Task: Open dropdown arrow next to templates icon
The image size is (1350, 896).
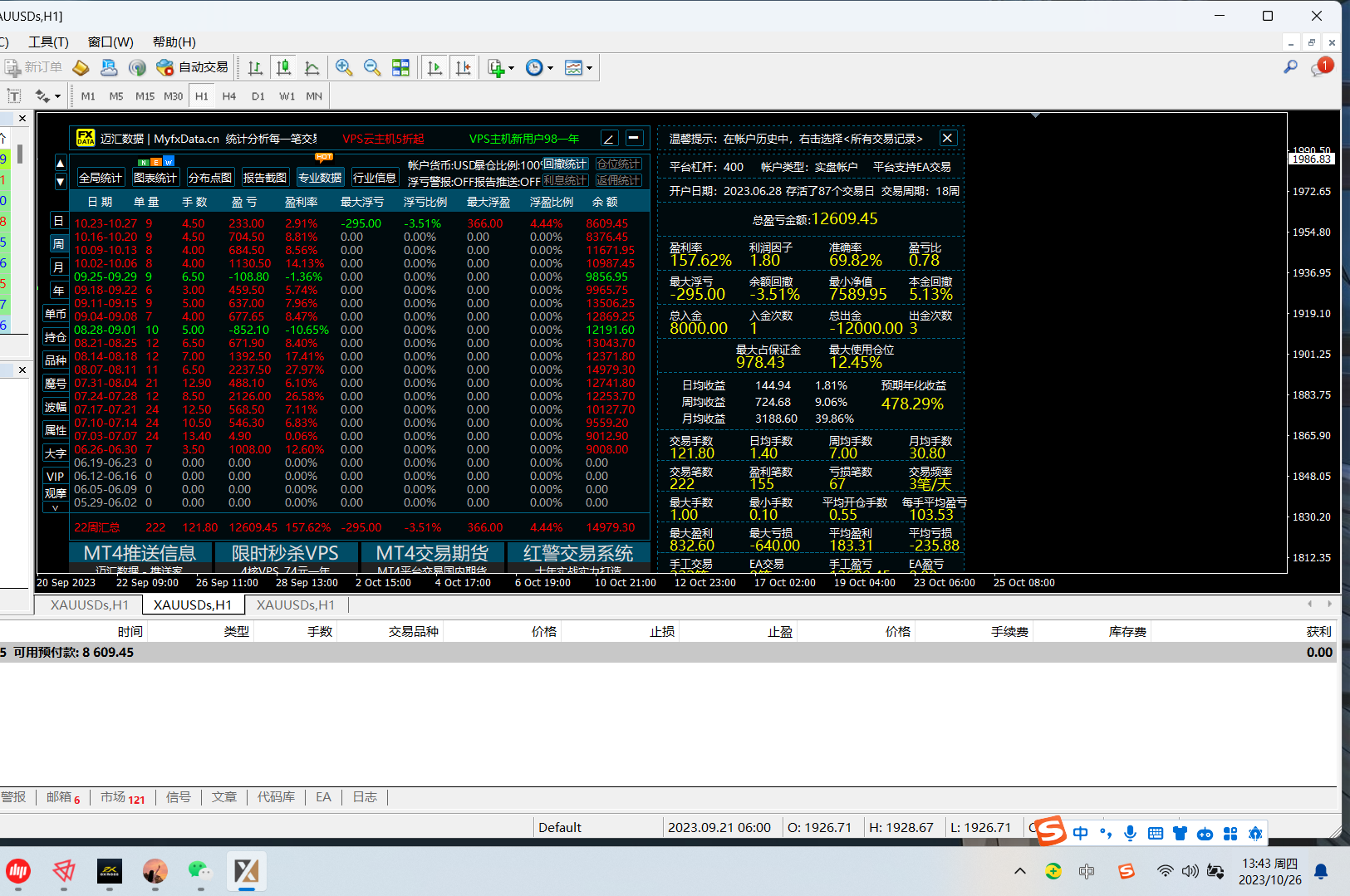Action: pos(589,69)
